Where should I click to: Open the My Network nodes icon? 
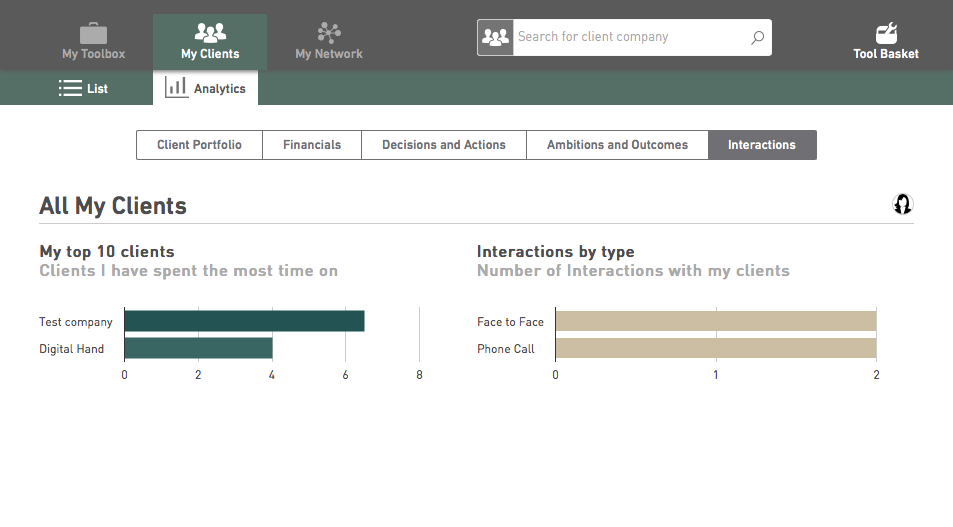pos(329,33)
